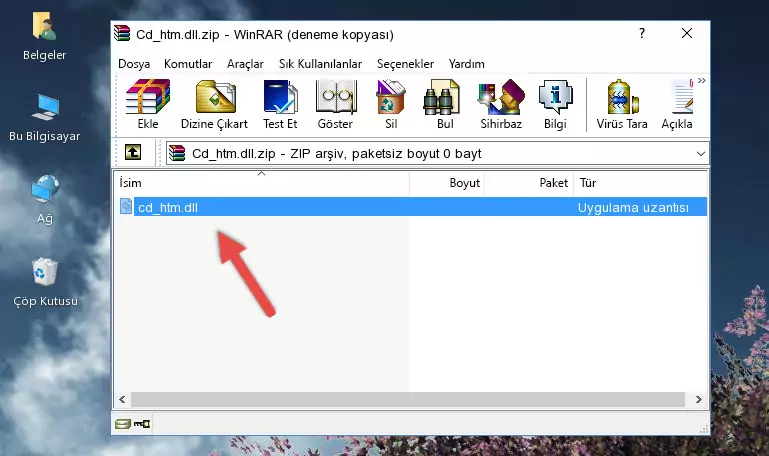
Task: Sort files by Tür column
Action: tap(640, 183)
